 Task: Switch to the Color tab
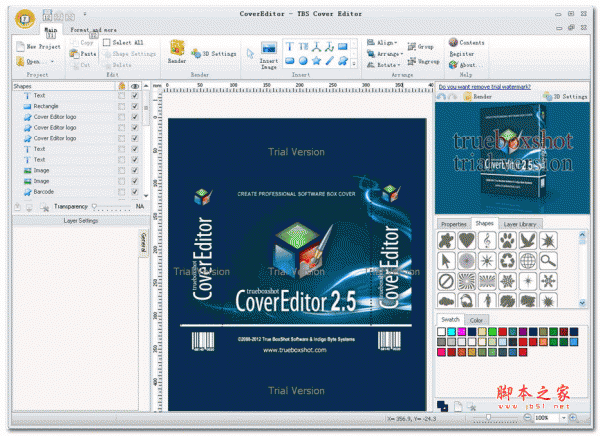click(476, 320)
